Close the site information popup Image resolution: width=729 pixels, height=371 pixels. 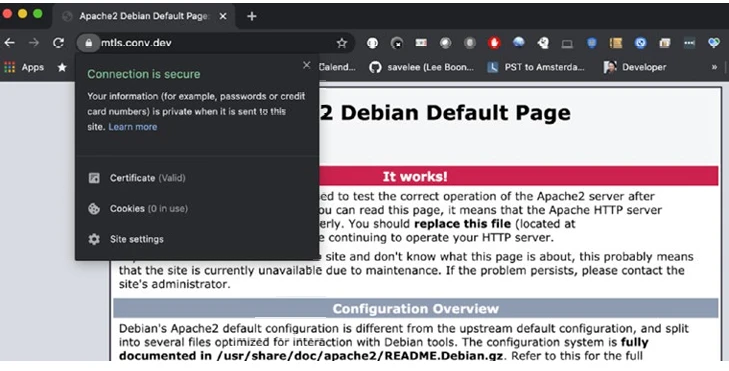[x=306, y=65]
